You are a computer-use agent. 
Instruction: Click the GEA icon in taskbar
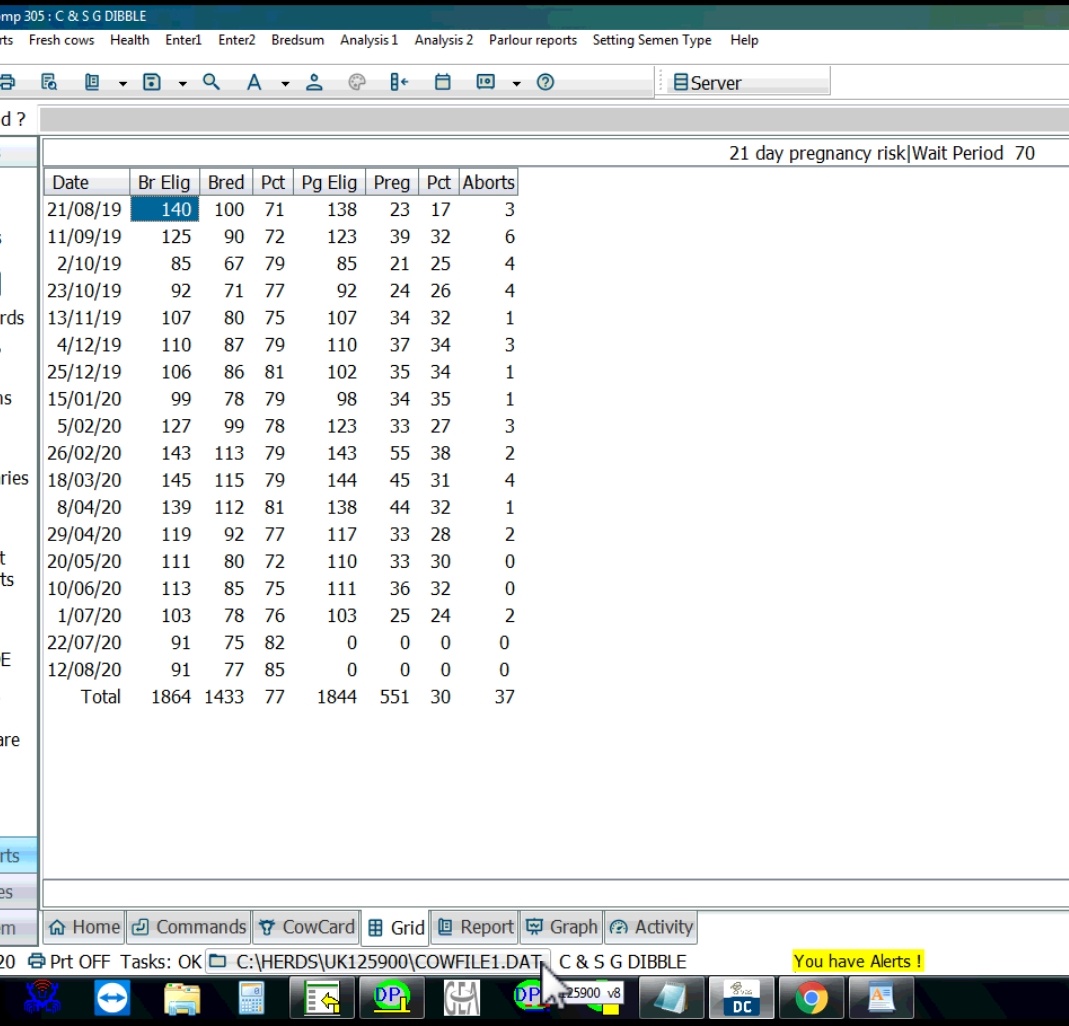[x=462, y=997]
